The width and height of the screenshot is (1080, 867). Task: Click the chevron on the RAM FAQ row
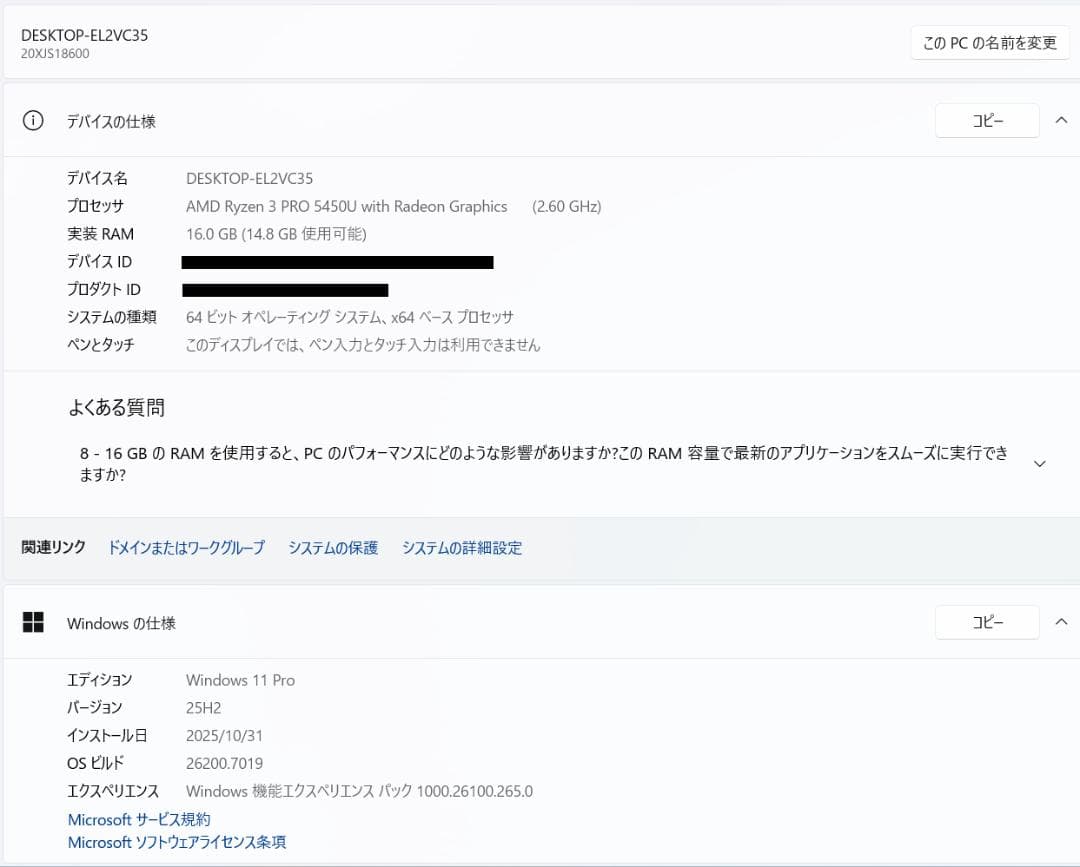tap(1040, 463)
